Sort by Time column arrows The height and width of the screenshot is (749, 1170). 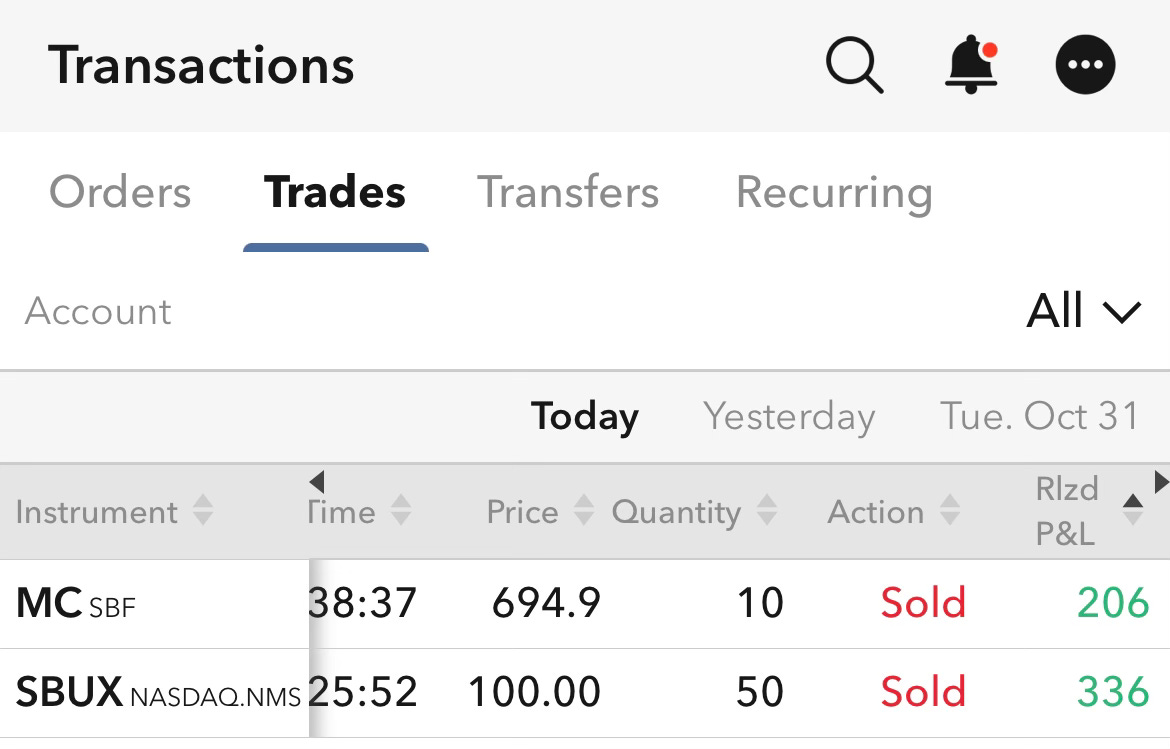click(401, 511)
